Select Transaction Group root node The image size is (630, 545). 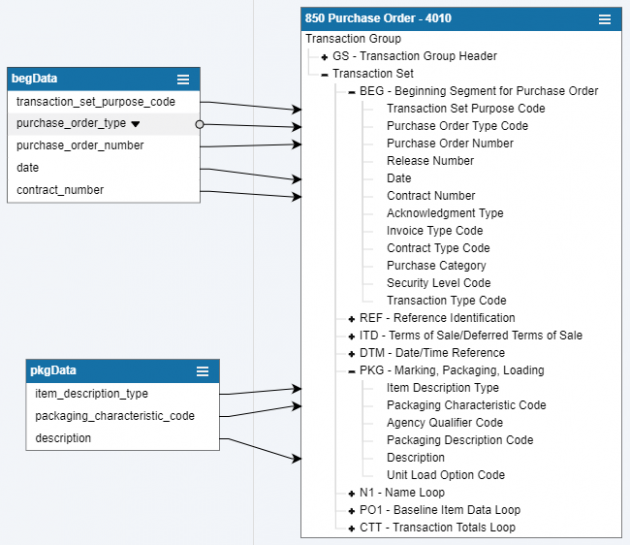(353, 39)
